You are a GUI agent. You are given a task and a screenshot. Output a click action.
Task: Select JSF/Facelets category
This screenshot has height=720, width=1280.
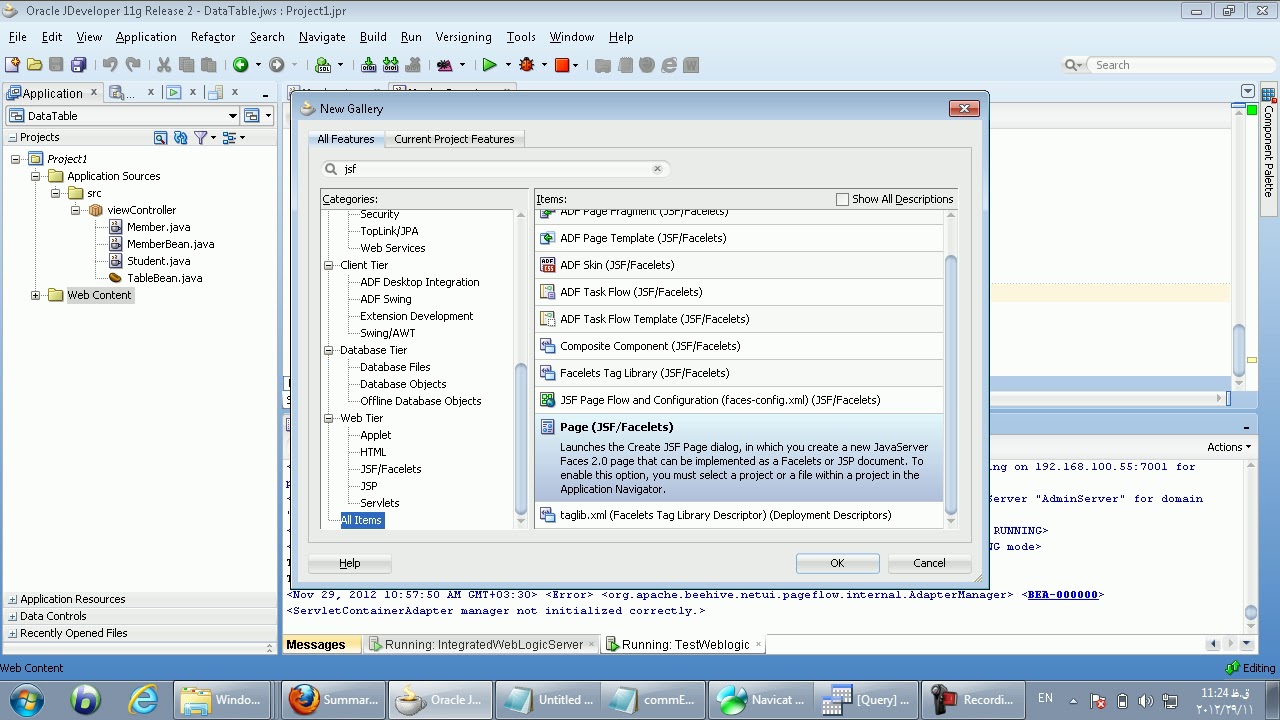pos(391,469)
